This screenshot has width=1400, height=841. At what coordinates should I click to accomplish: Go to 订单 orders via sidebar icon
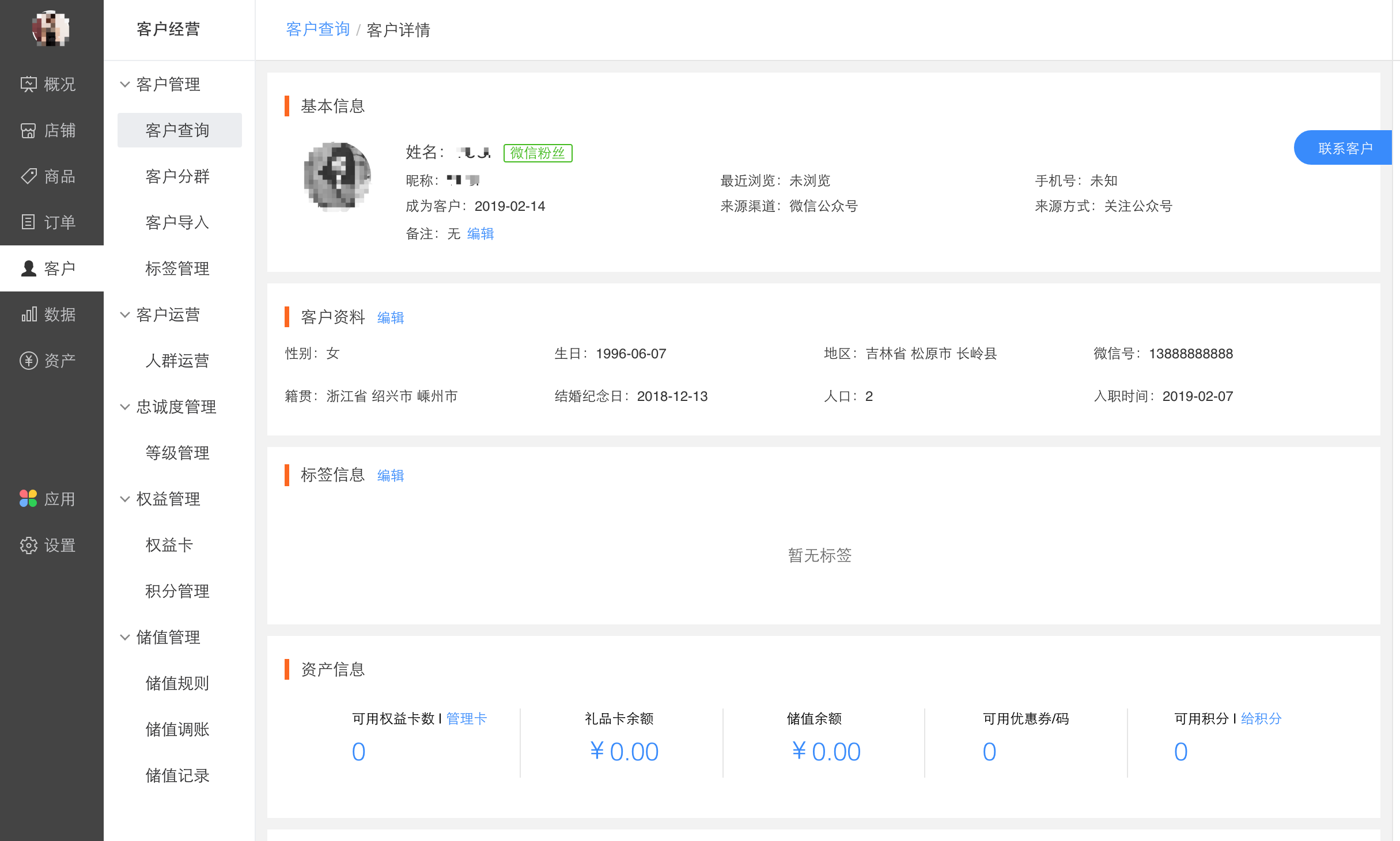click(x=52, y=222)
